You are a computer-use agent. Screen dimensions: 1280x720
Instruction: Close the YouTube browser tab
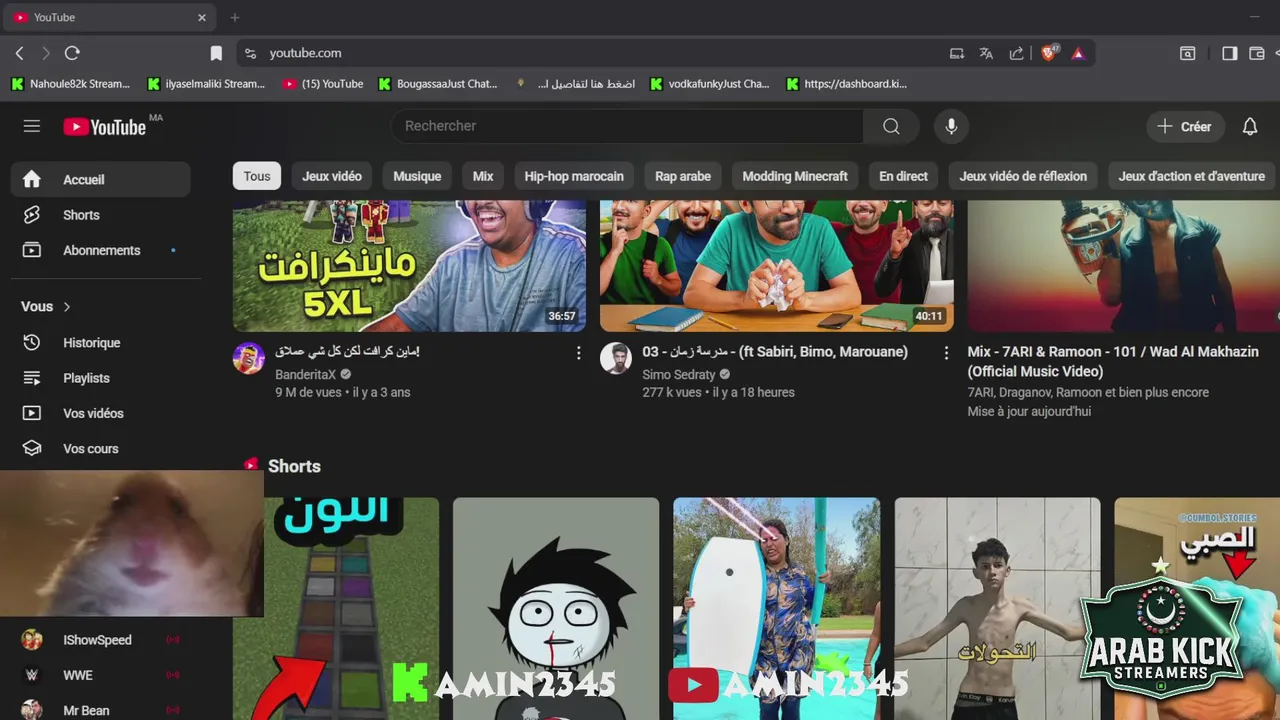[x=202, y=17]
